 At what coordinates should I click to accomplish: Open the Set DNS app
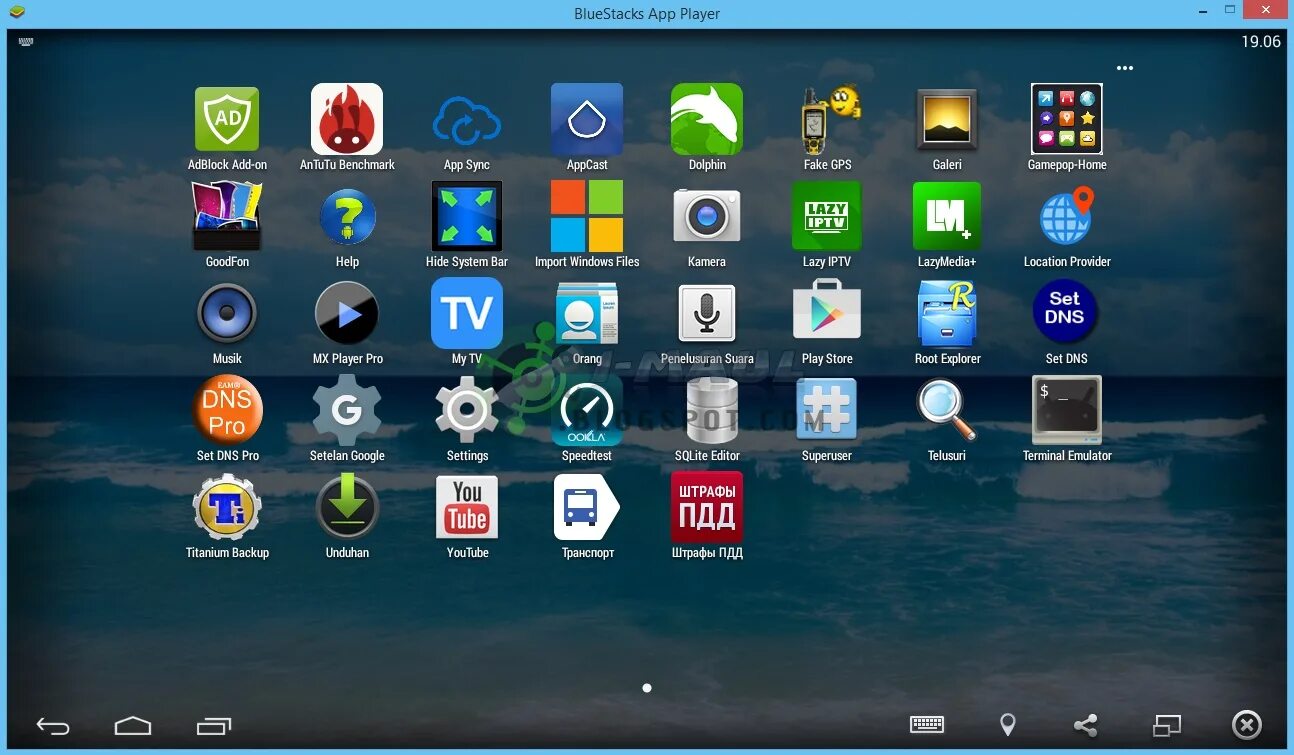(1065, 311)
